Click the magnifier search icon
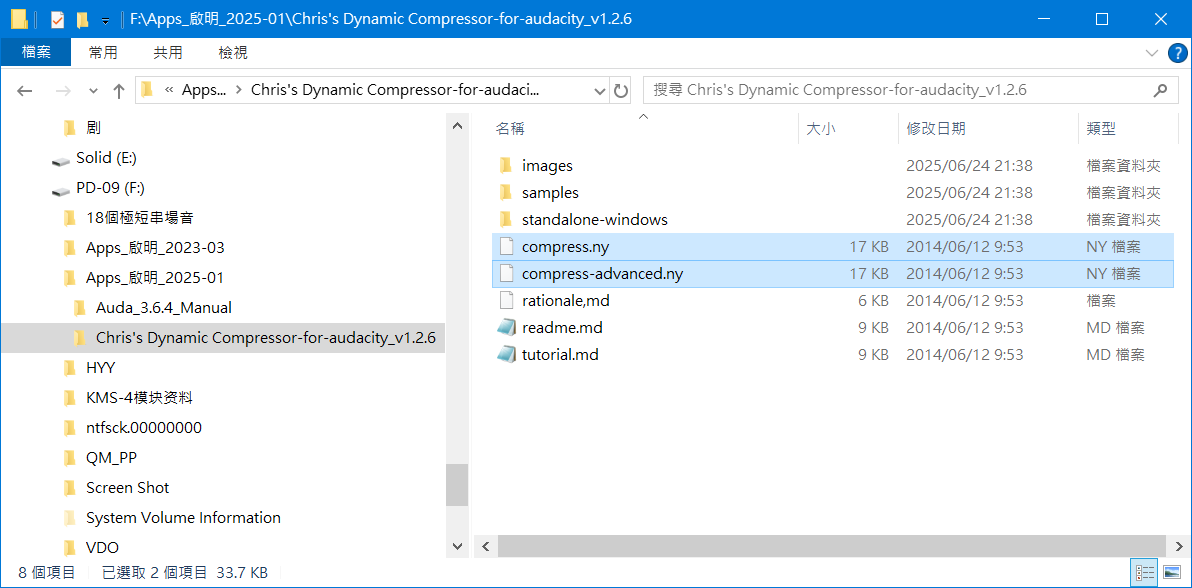Image resolution: width=1192 pixels, height=588 pixels. point(1160,90)
